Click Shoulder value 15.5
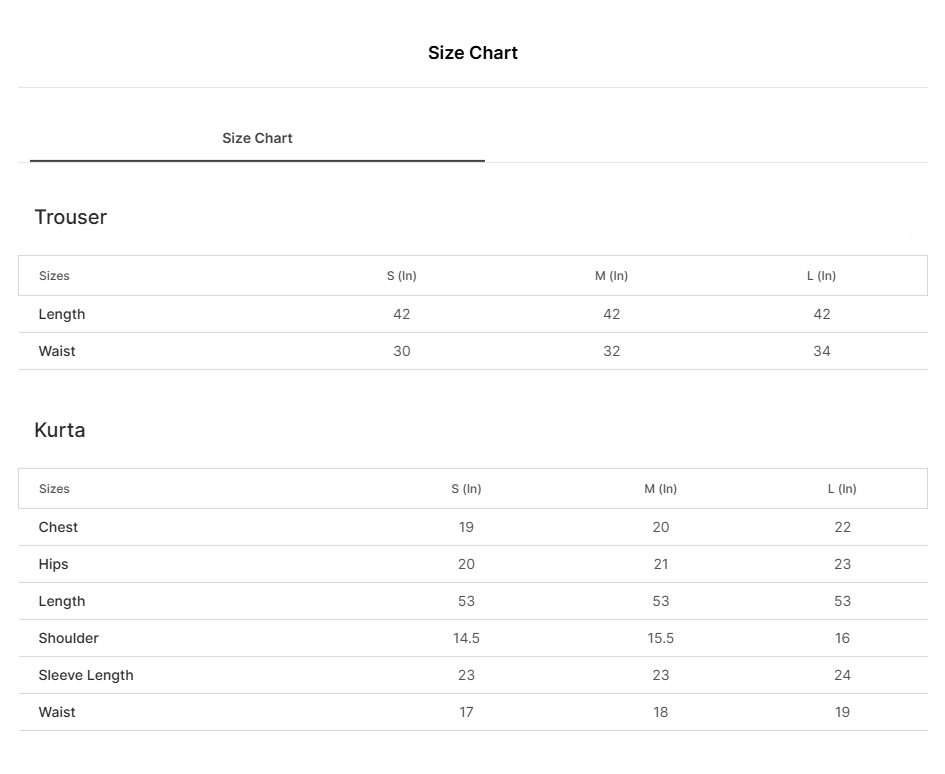This screenshot has width=945, height=774. pyautogui.click(x=660, y=638)
